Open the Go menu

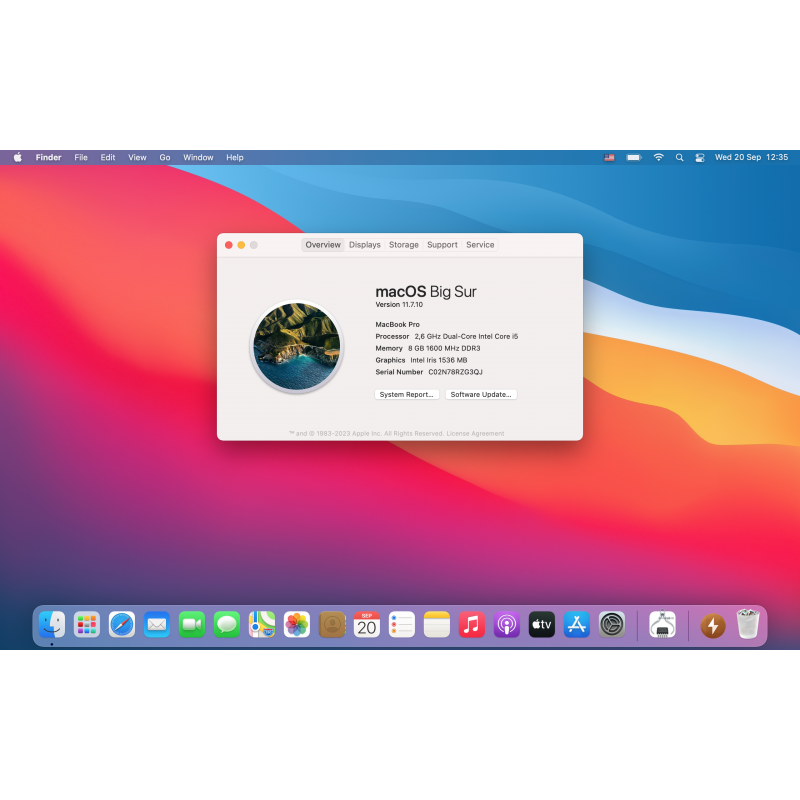pos(165,158)
